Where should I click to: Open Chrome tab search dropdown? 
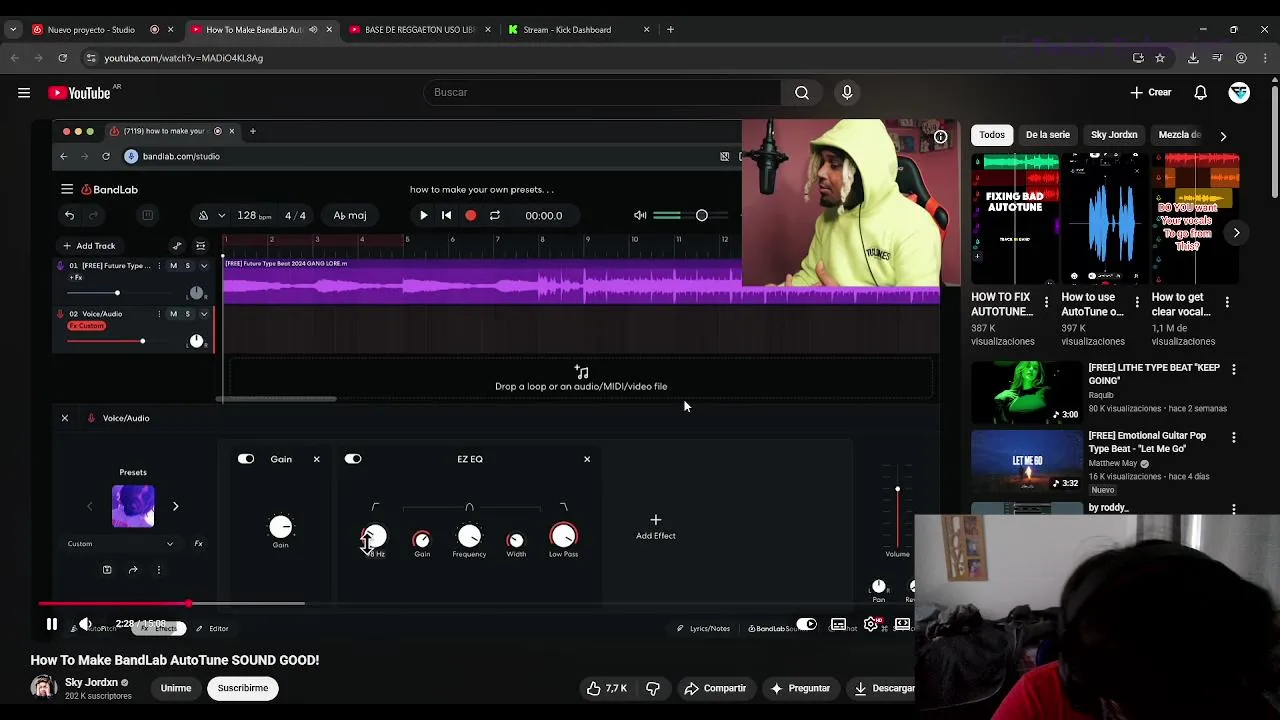(13, 30)
